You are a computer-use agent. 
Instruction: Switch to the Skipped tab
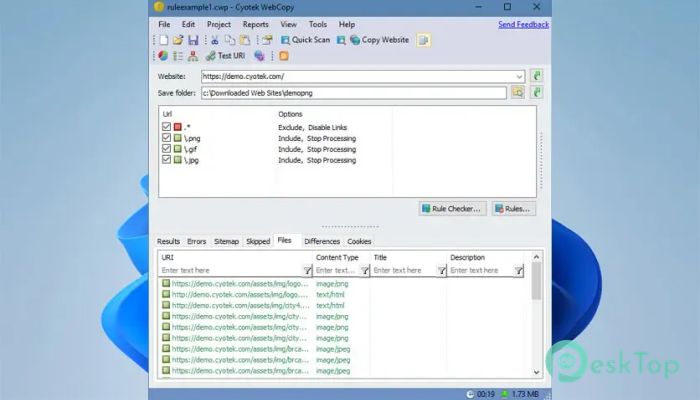[258, 242]
